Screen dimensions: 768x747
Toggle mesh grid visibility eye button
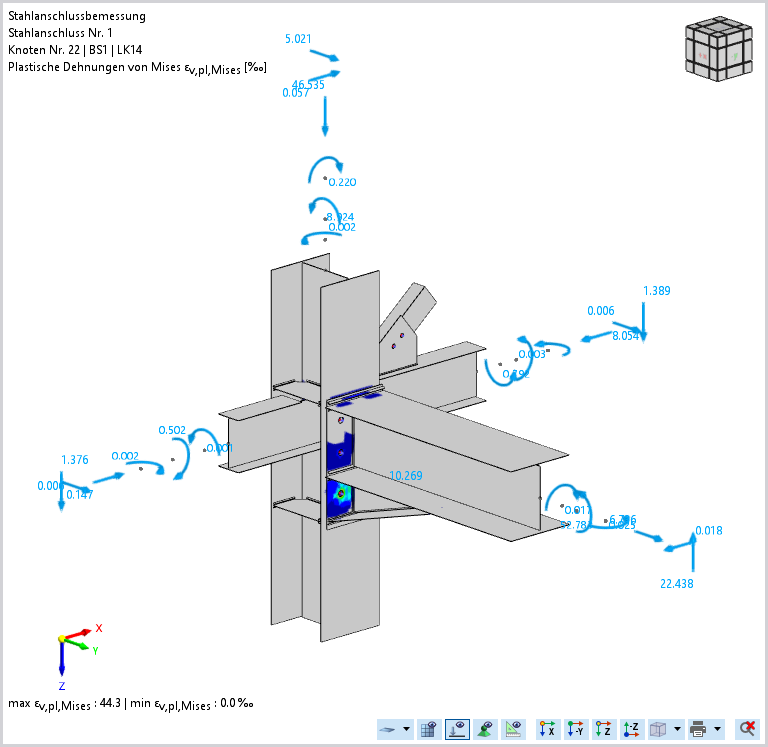pyautogui.click(x=429, y=729)
